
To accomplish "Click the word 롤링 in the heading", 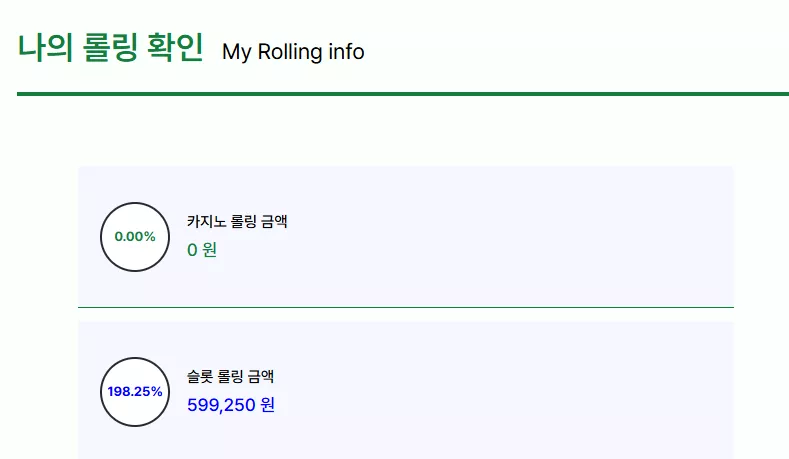I will [x=110, y=48].
